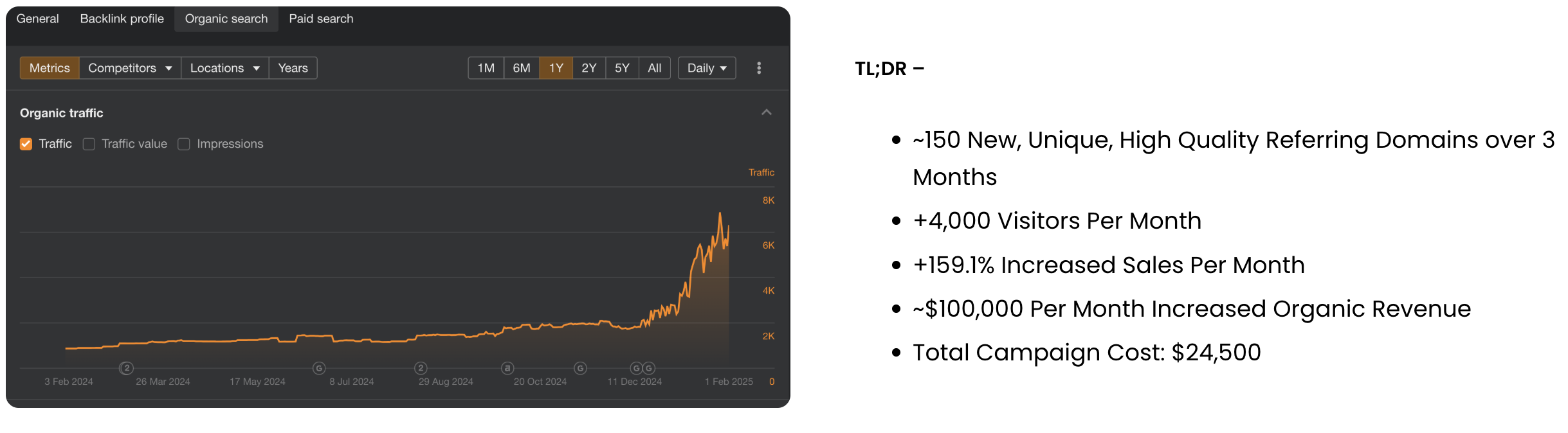Enable the Traffic value checkbox
Viewport: 1568px width, 433px height.
89,144
